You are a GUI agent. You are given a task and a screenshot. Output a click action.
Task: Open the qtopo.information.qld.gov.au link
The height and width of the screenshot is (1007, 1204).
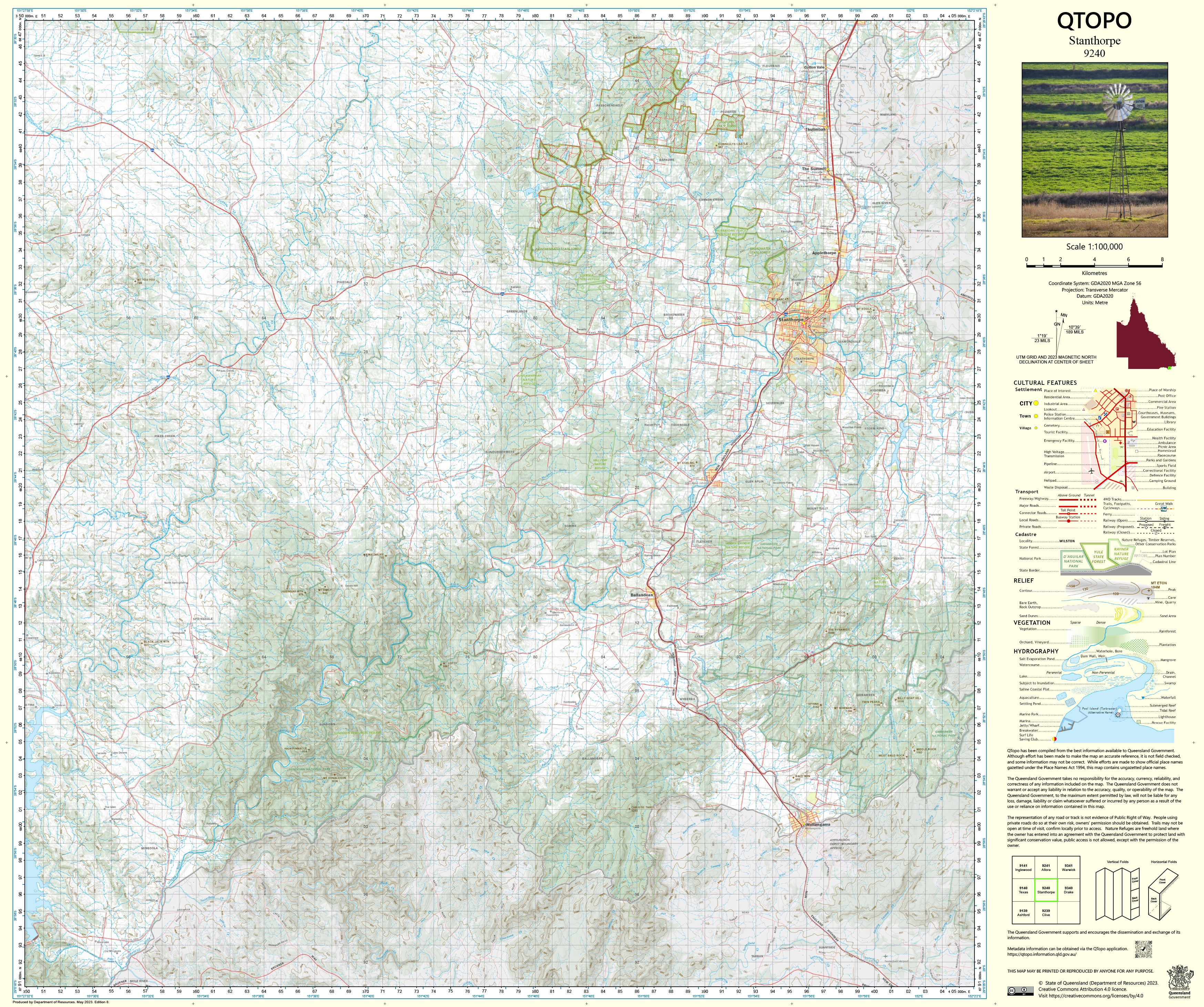[1042, 954]
